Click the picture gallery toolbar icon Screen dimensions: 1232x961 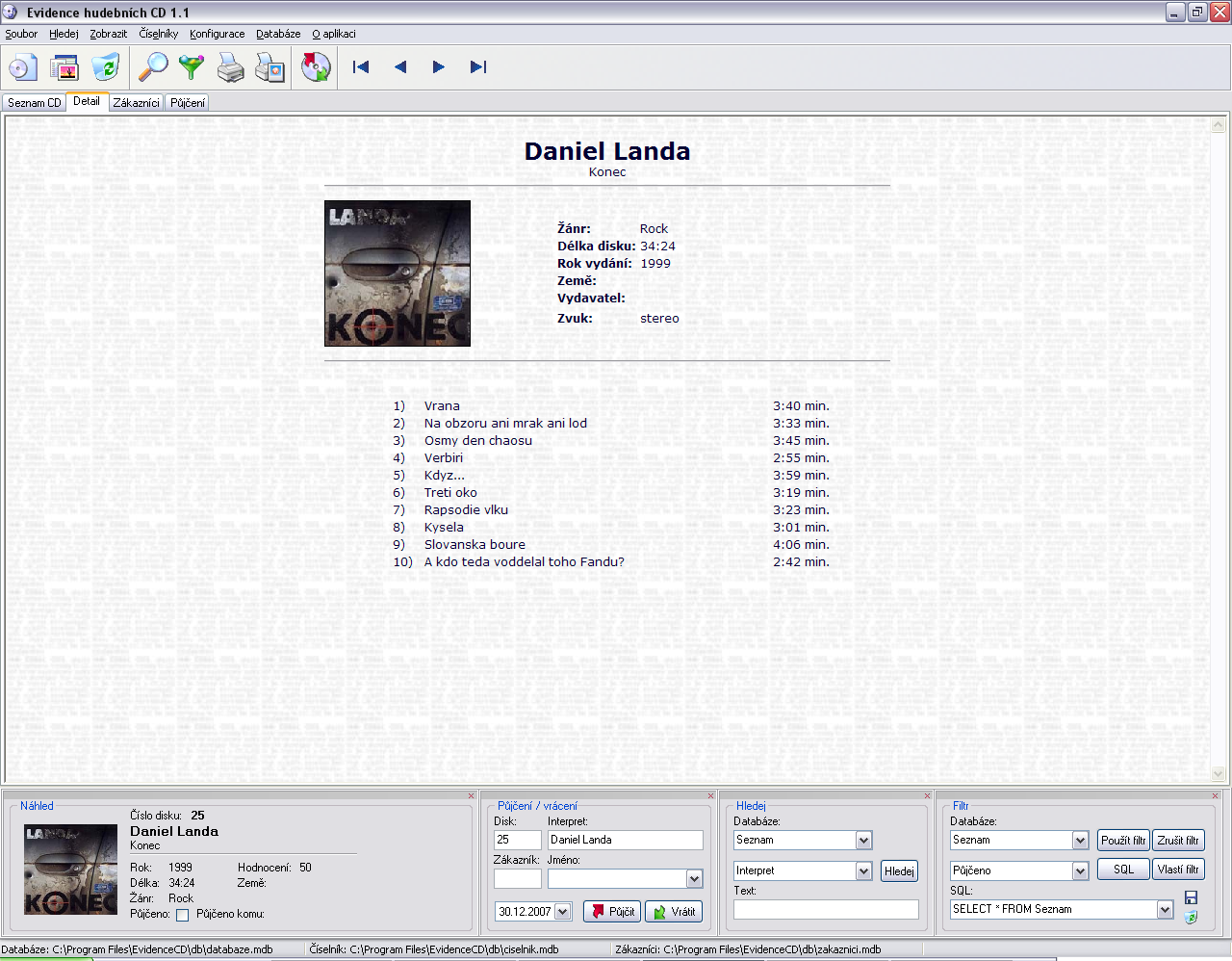click(64, 67)
